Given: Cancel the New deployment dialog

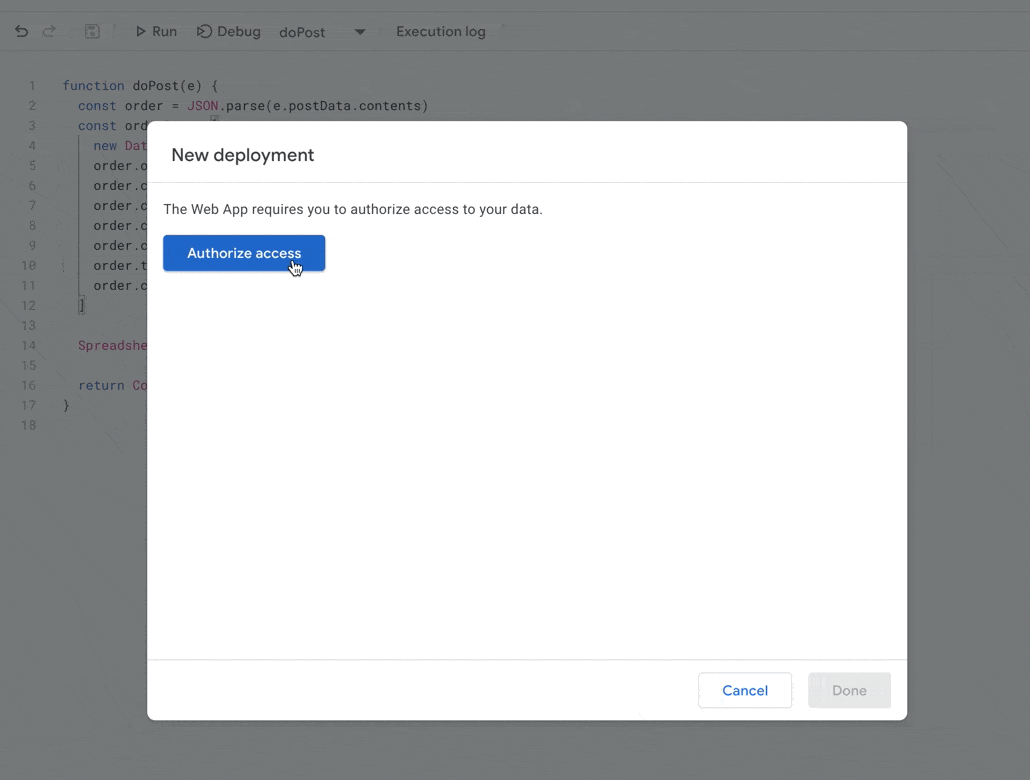Looking at the screenshot, I should pyautogui.click(x=745, y=690).
